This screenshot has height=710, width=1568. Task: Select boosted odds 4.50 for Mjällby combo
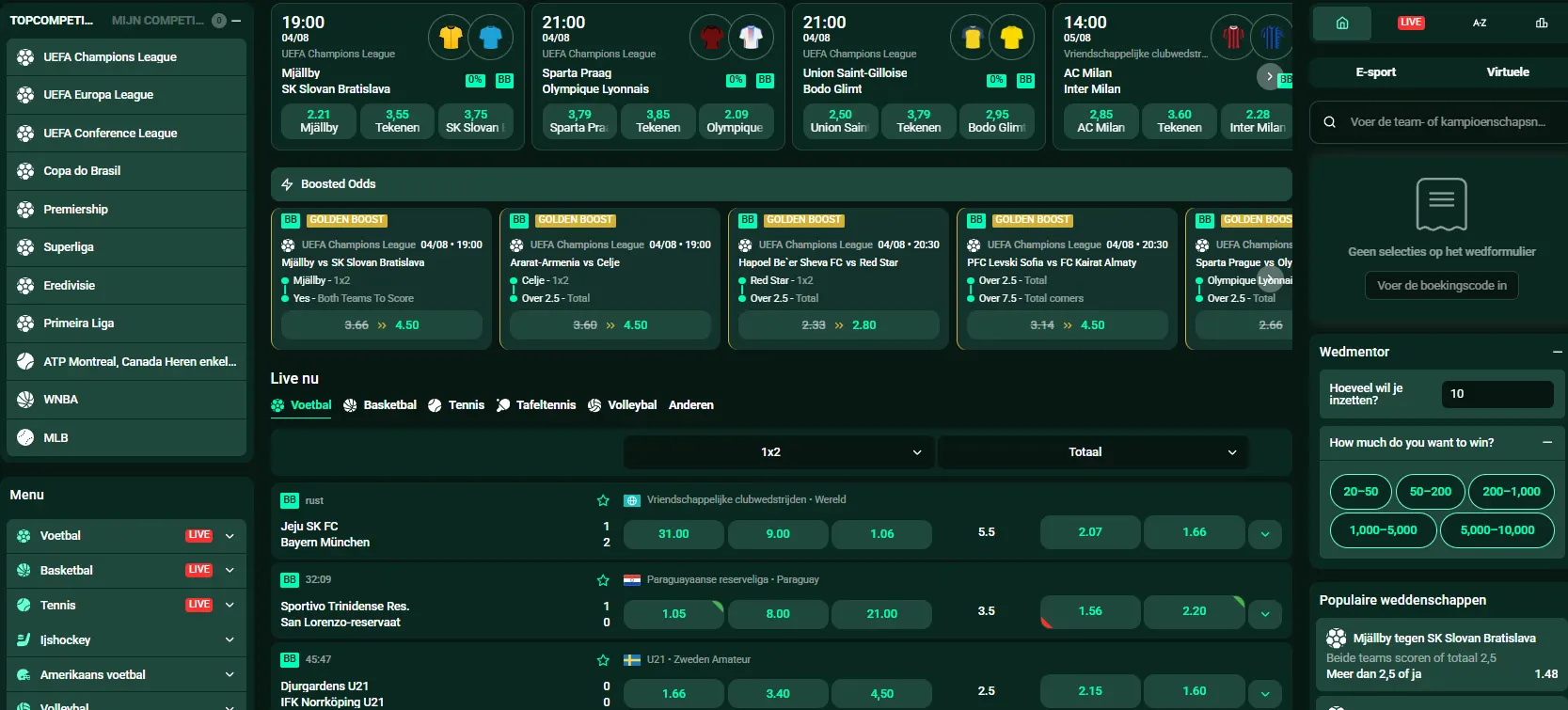382,325
